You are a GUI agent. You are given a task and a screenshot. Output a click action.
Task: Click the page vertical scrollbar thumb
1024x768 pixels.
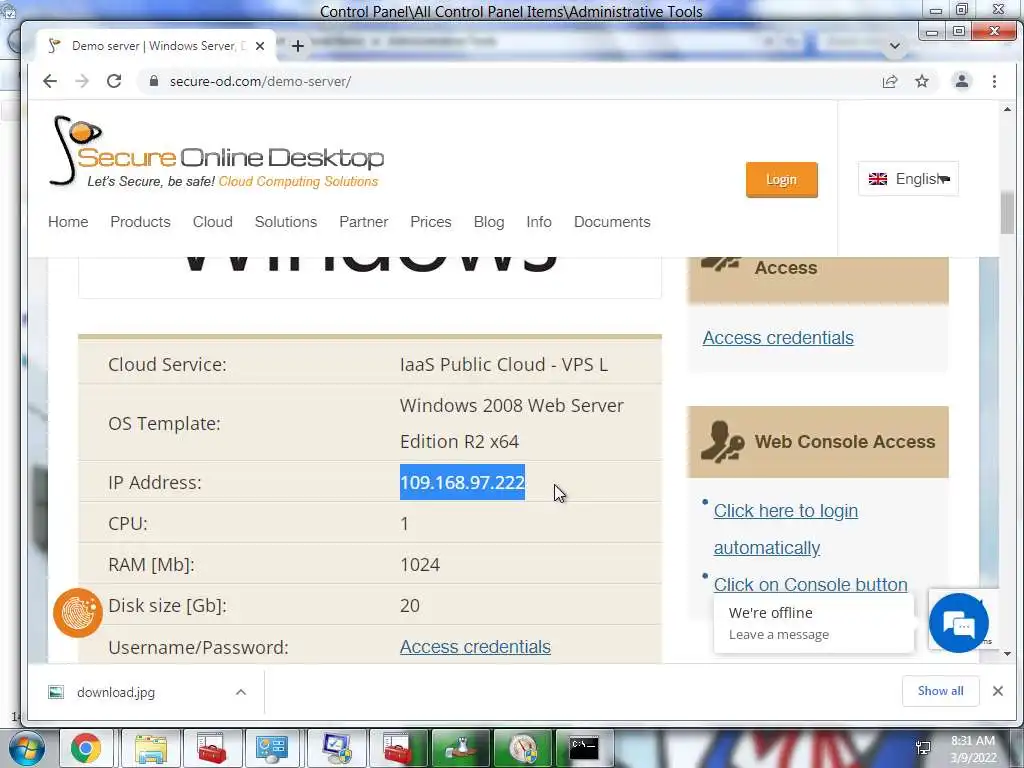coord(1007,213)
